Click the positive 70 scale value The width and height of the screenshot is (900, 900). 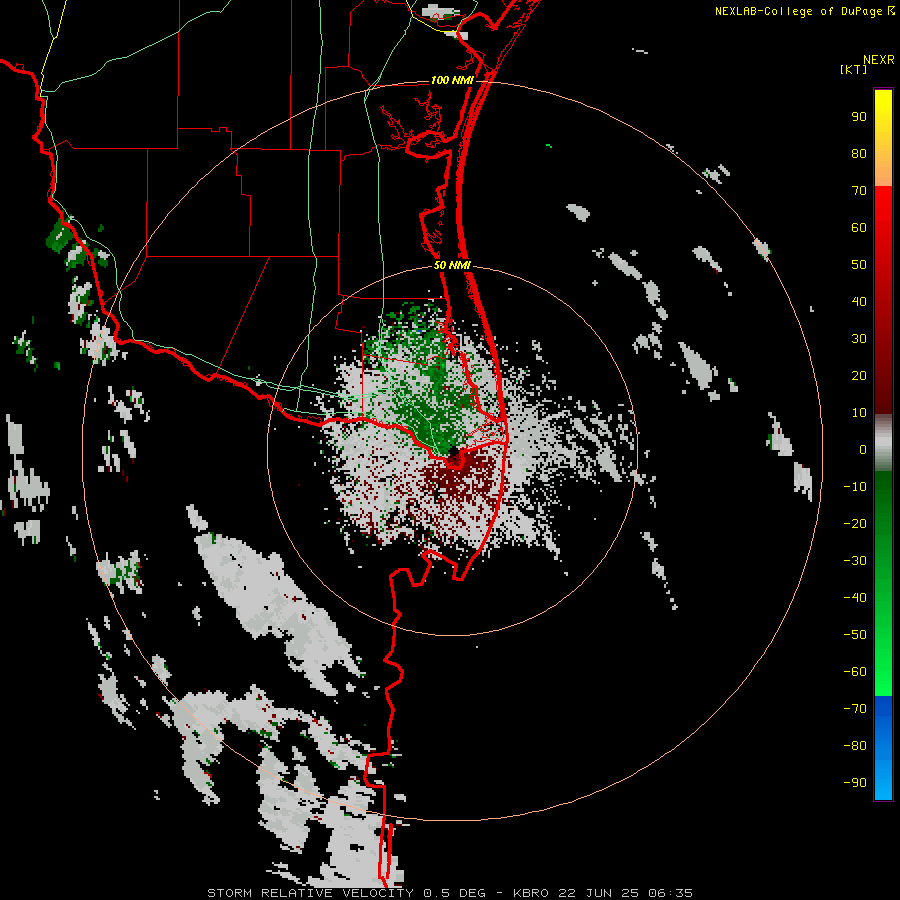click(x=859, y=191)
